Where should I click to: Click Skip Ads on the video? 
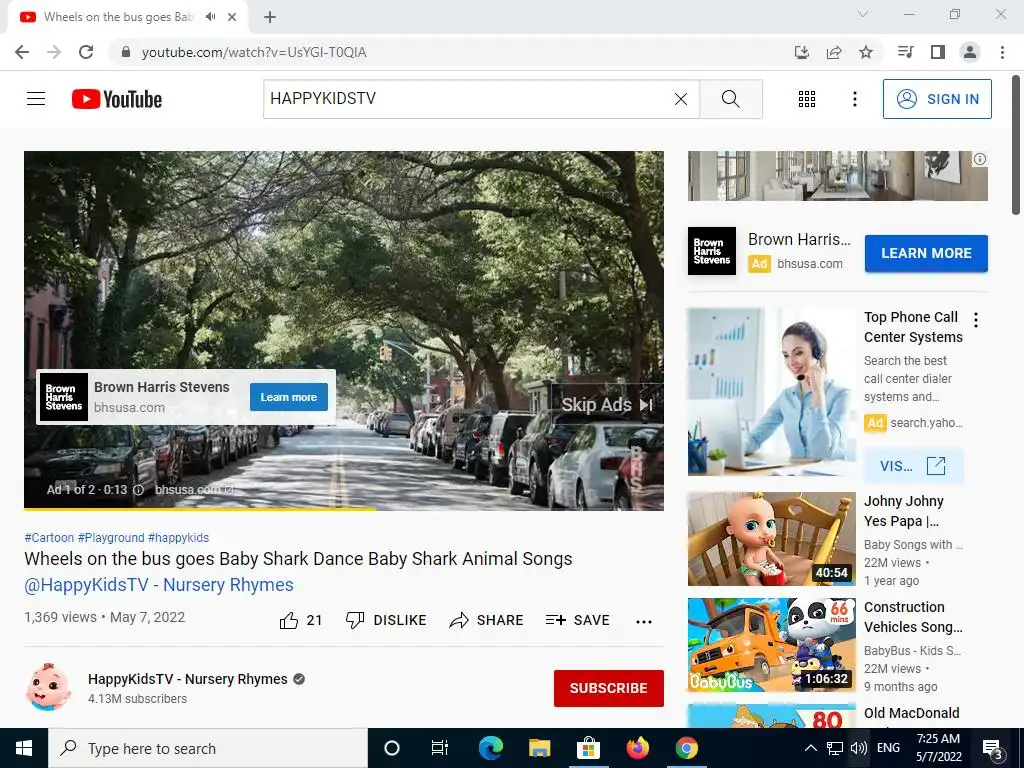click(x=607, y=405)
